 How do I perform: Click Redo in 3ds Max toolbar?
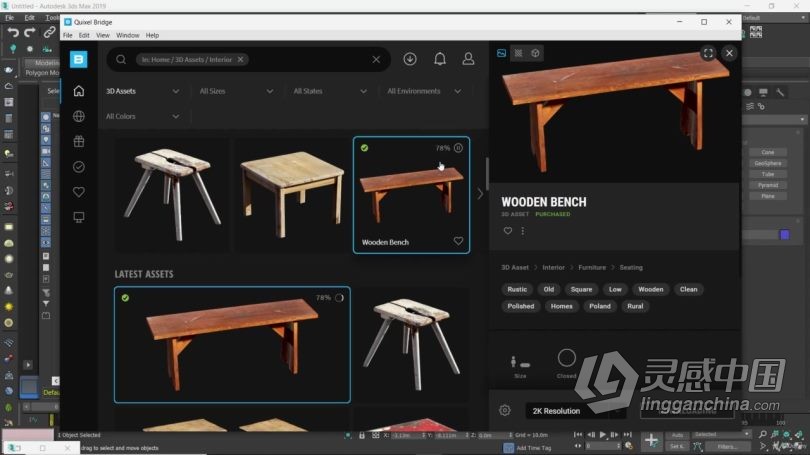coord(30,33)
